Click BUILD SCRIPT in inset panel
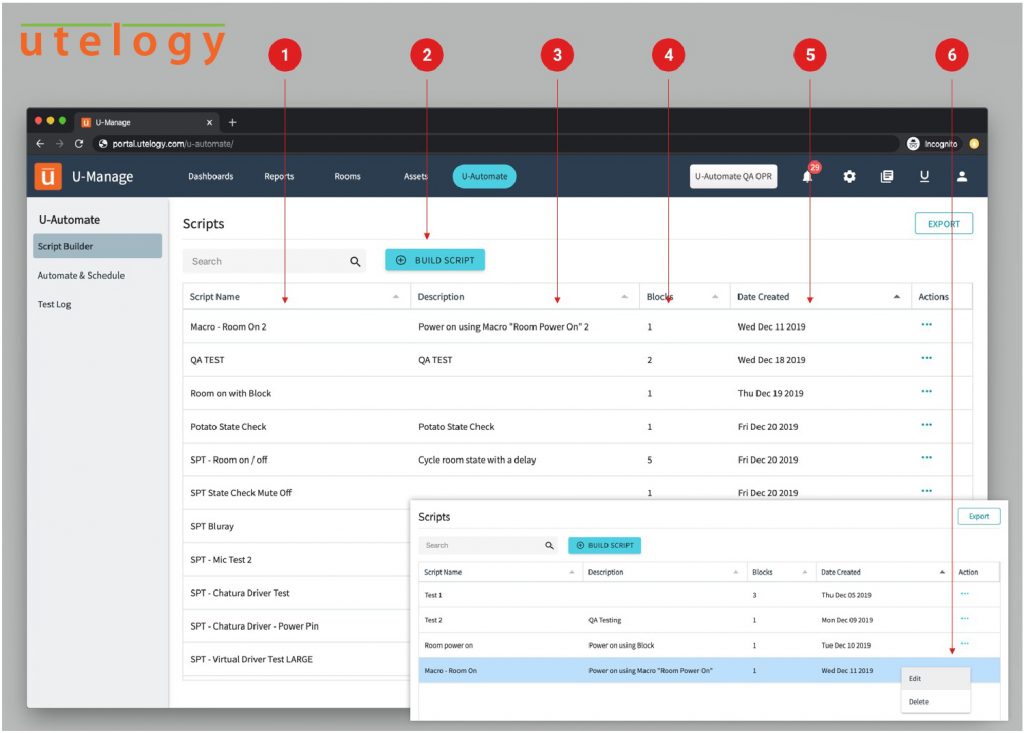The height and width of the screenshot is (733, 1024). click(x=605, y=546)
